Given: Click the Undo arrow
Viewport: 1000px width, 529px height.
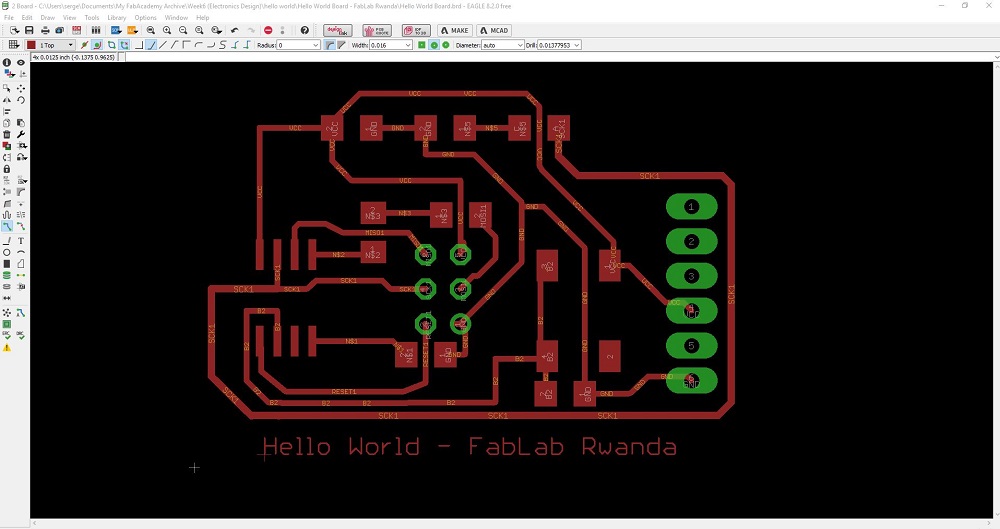Looking at the screenshot, I should 235,30.
